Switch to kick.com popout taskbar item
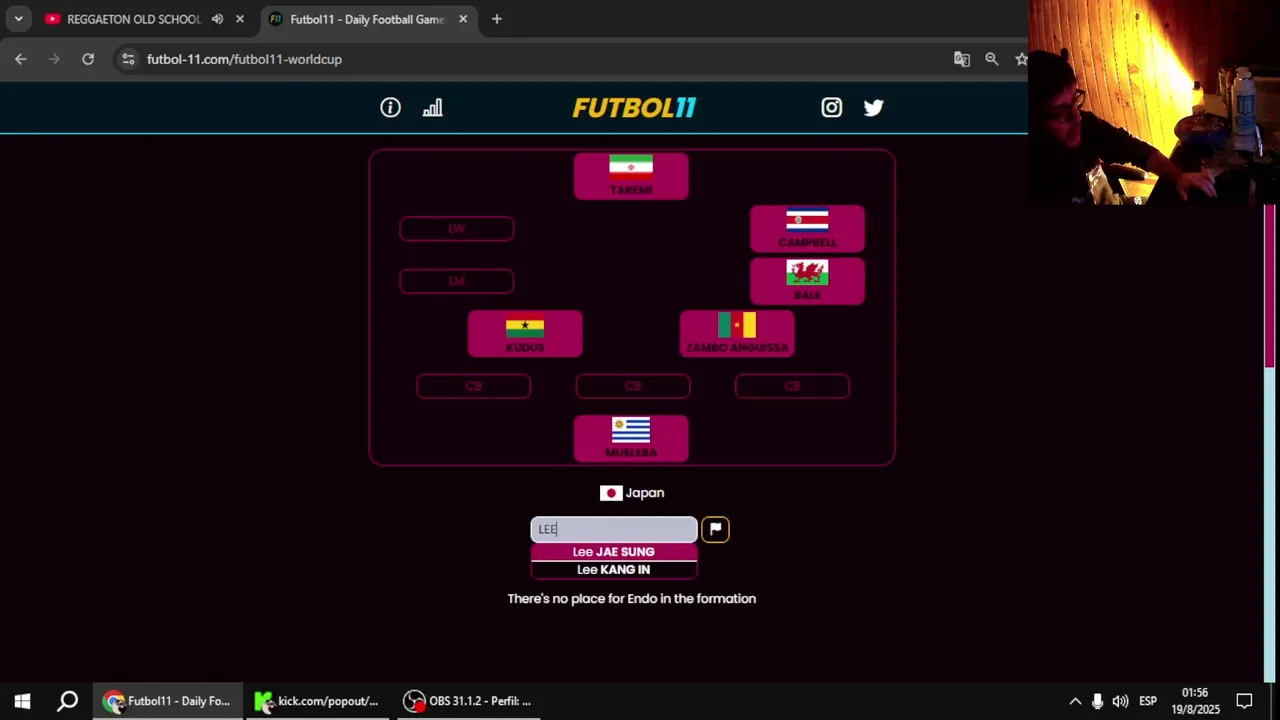 tap(316, 701)
